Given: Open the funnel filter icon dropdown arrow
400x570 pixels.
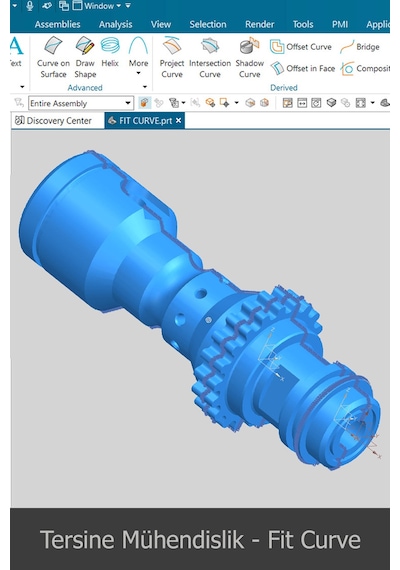Looking at the screenshot, I should point(183,103).
